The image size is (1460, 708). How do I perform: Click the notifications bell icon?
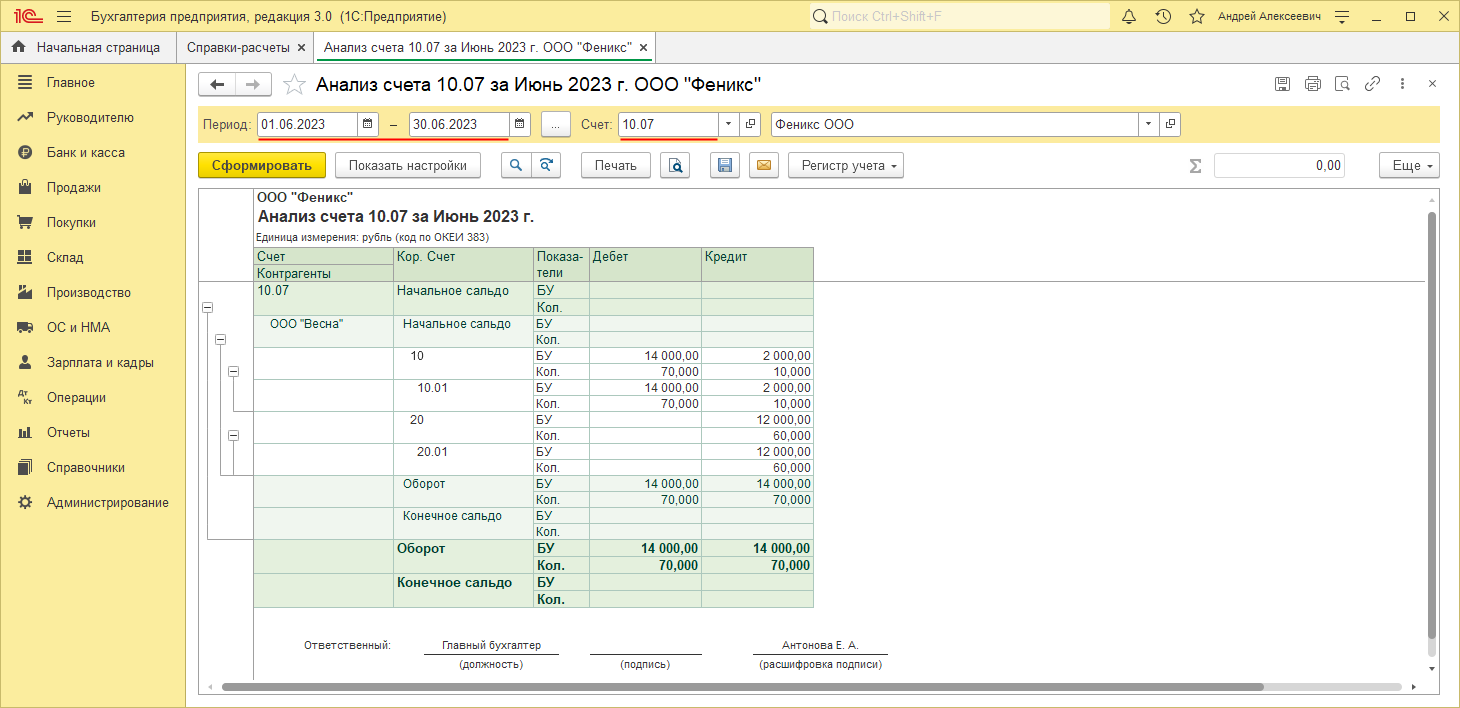[1129, 17]
